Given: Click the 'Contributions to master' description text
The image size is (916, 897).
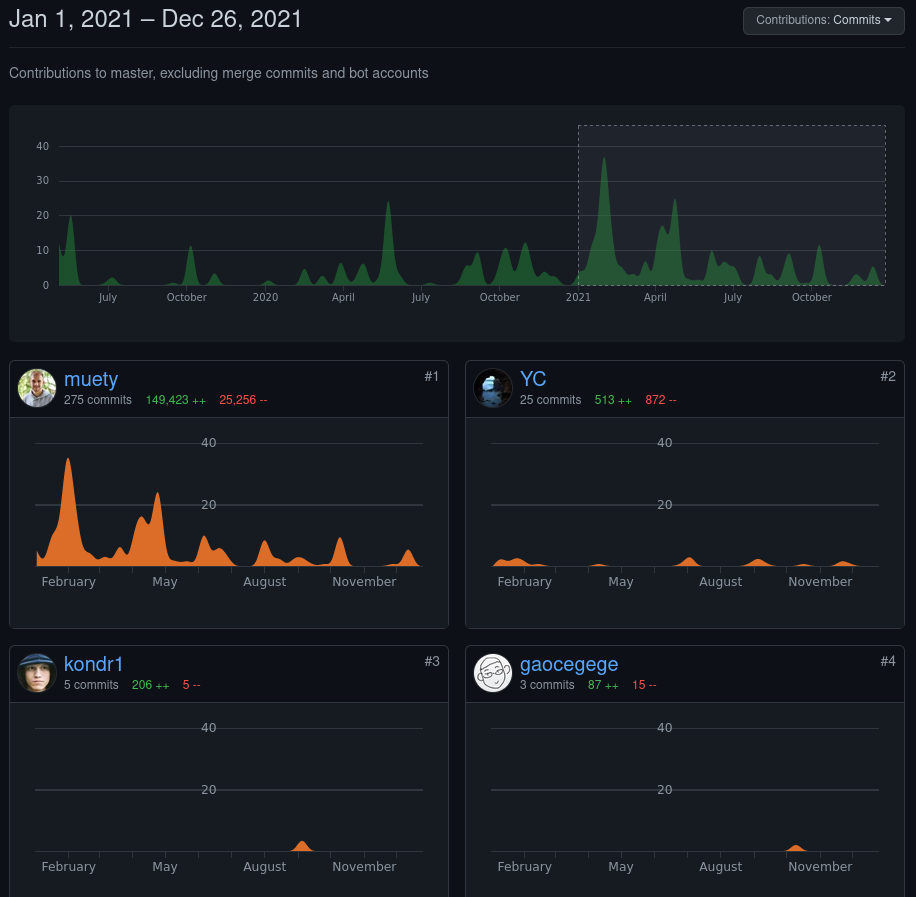Looking at the screenshot, I should click(218, 73).
